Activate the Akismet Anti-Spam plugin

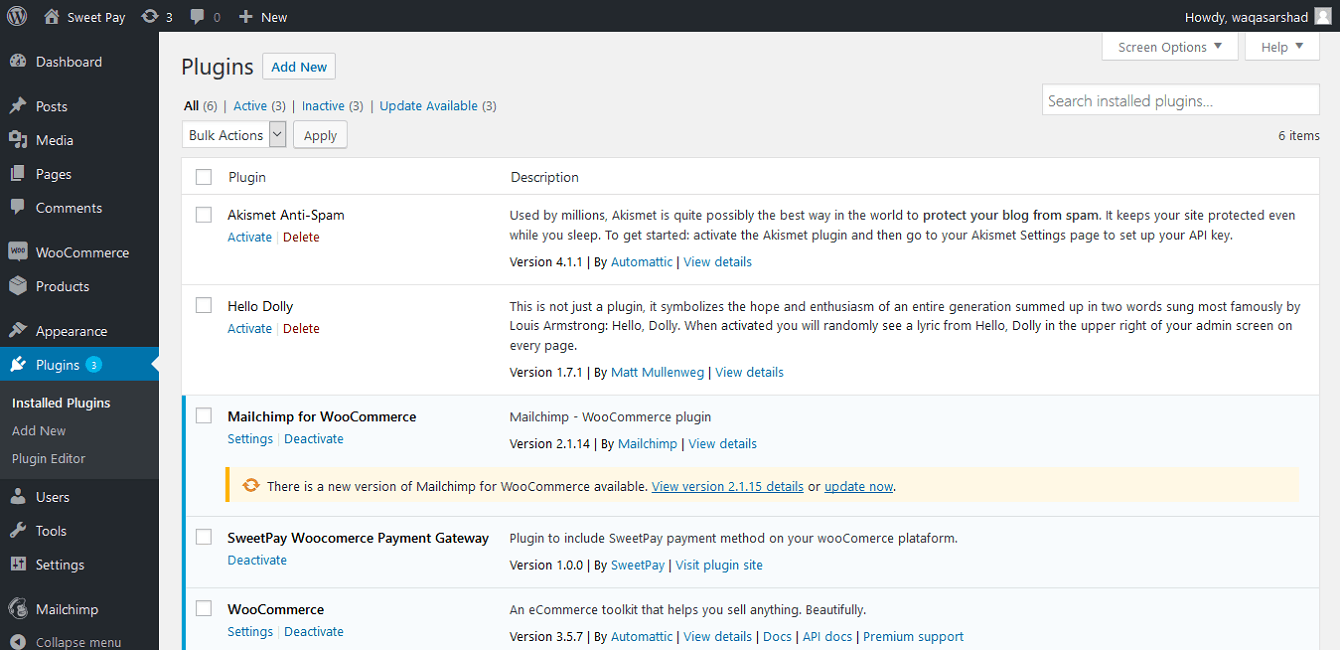250,237
